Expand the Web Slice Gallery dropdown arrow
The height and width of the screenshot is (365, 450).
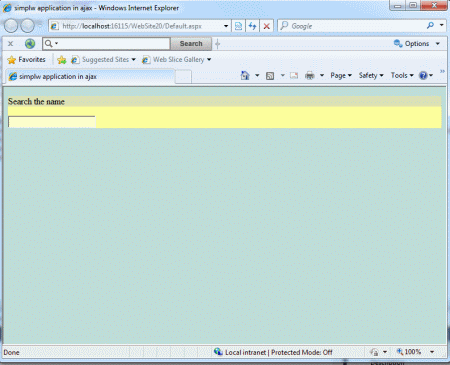[209, 60]
